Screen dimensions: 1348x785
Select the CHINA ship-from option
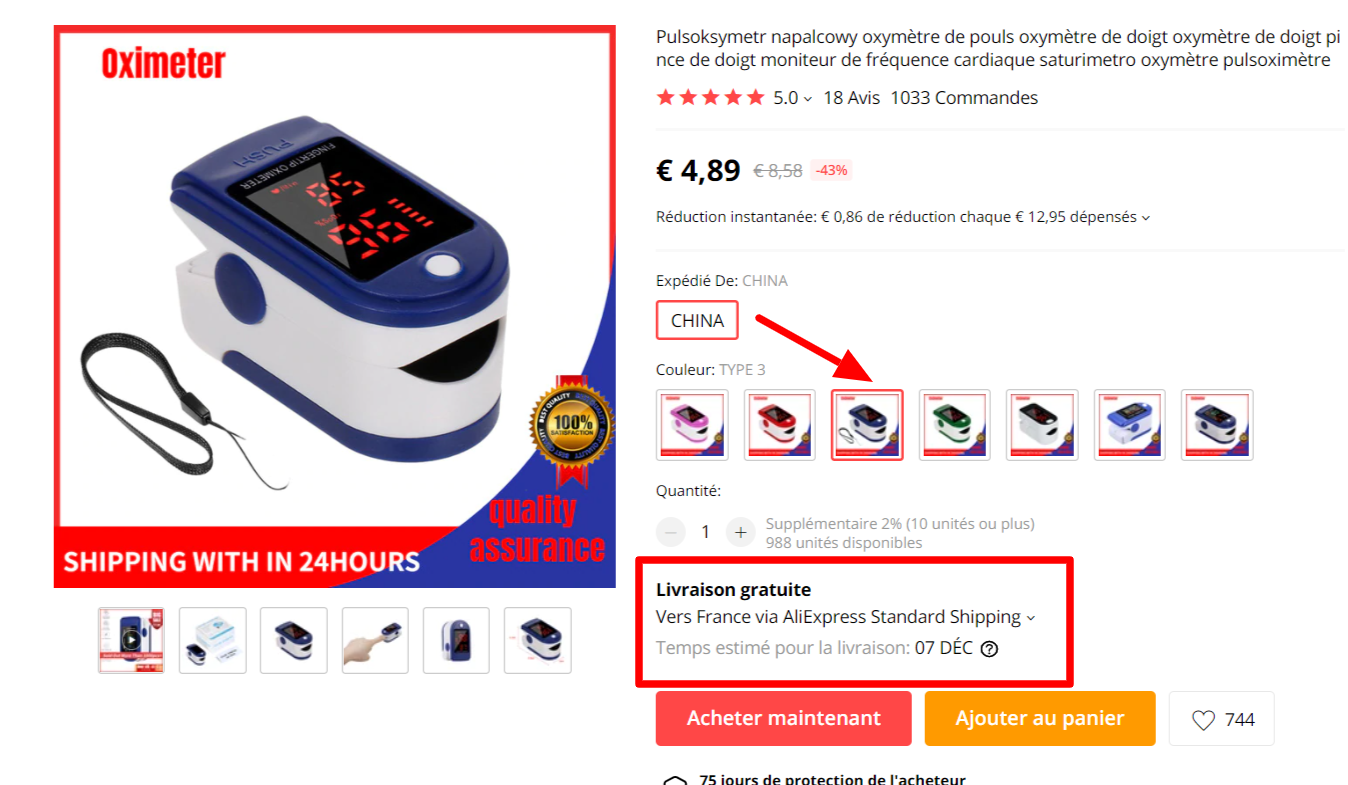click(x=697, y=321)
